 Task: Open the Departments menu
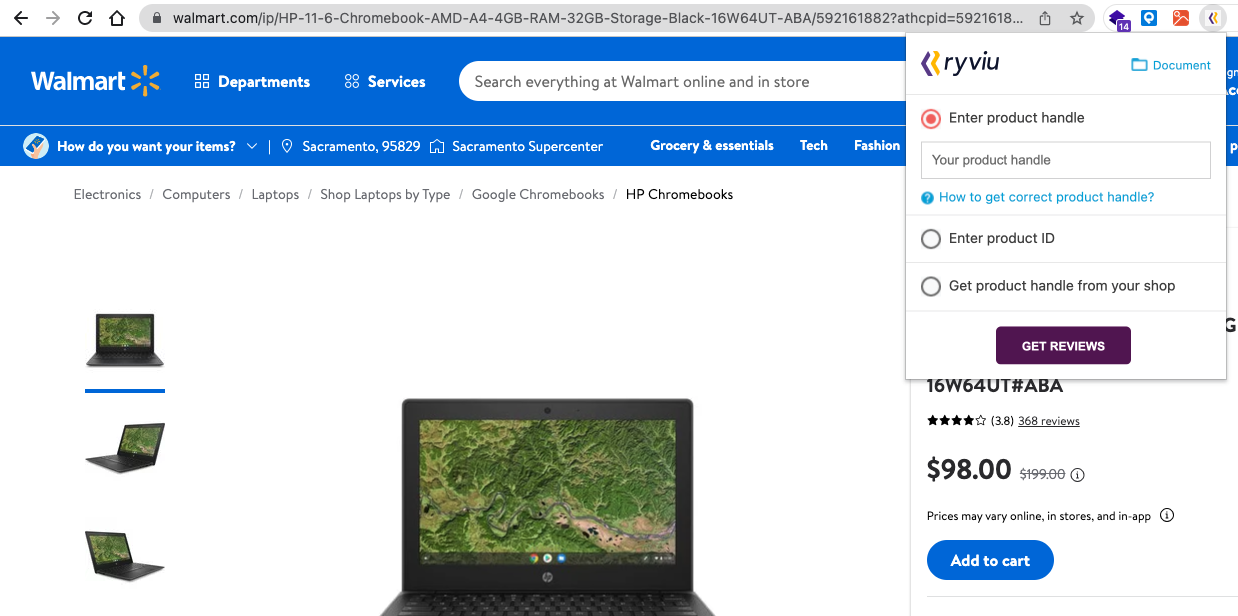(252, 82)
